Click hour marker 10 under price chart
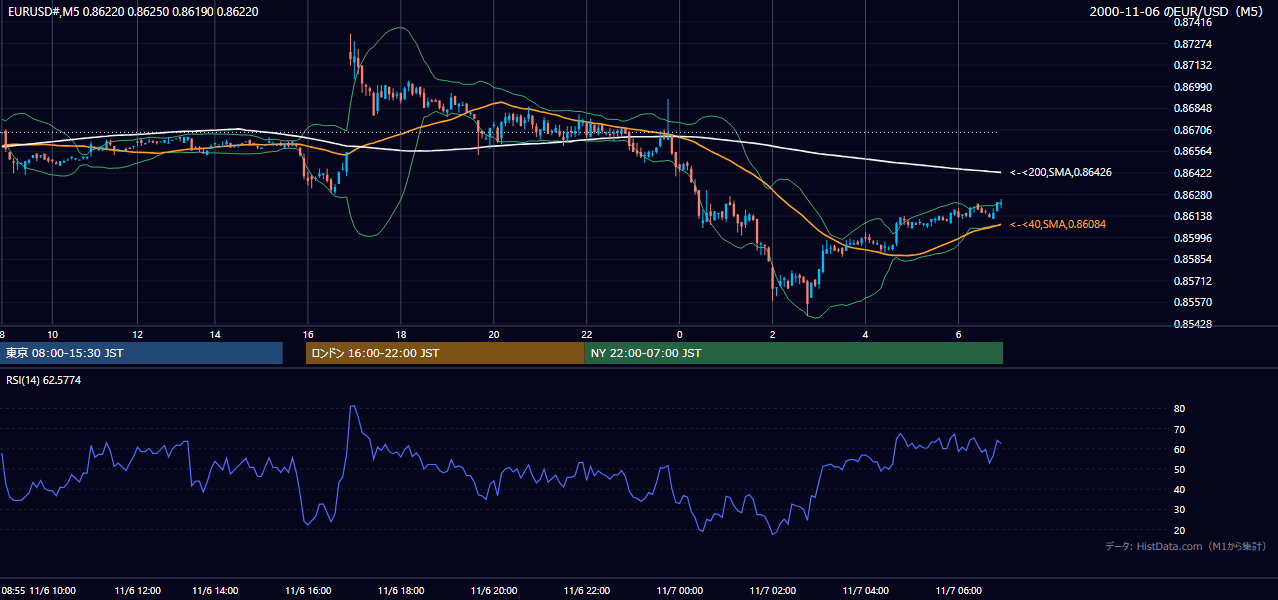 (53, 334)
